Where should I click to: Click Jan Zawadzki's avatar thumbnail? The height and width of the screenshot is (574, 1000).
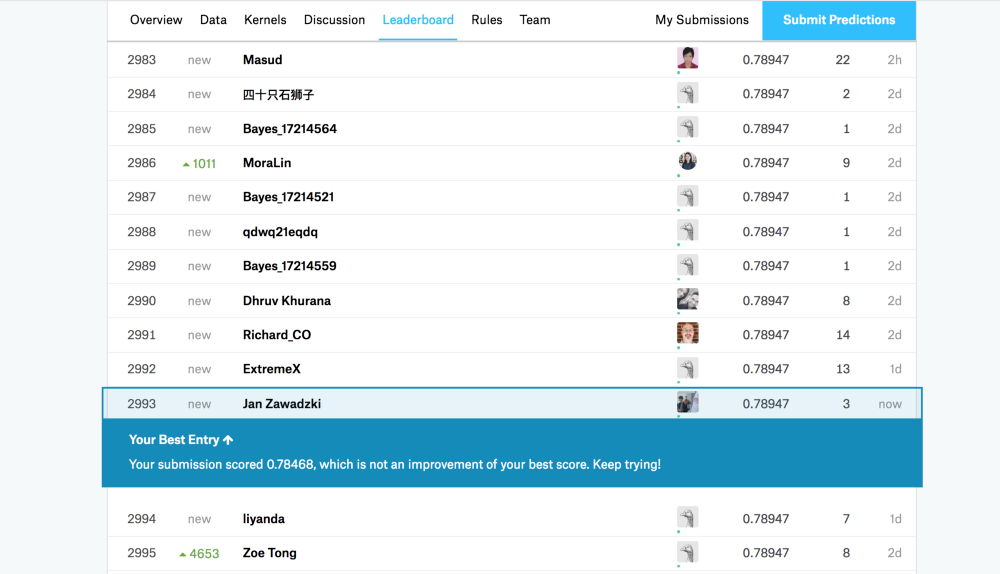pos(687,403)
